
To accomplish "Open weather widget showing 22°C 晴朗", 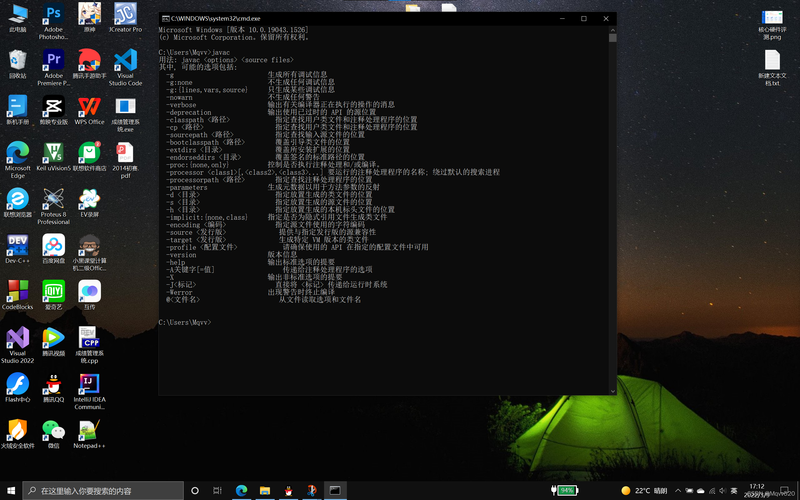I will pyautogui.click(x=644, y=490).
